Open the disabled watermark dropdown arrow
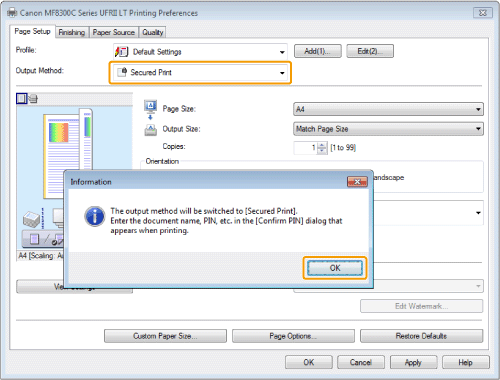This screenshot has height=380, width=500. (x=478, y=286)
